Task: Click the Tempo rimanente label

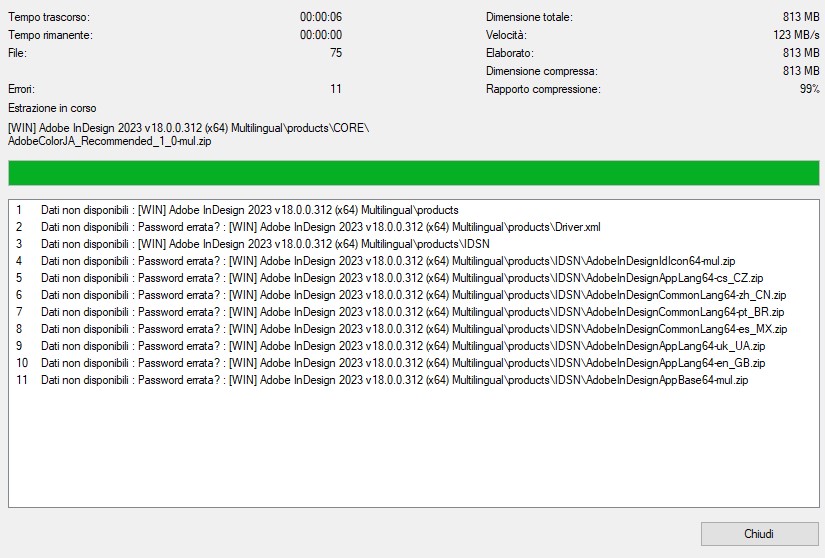Action: (51, 35)
